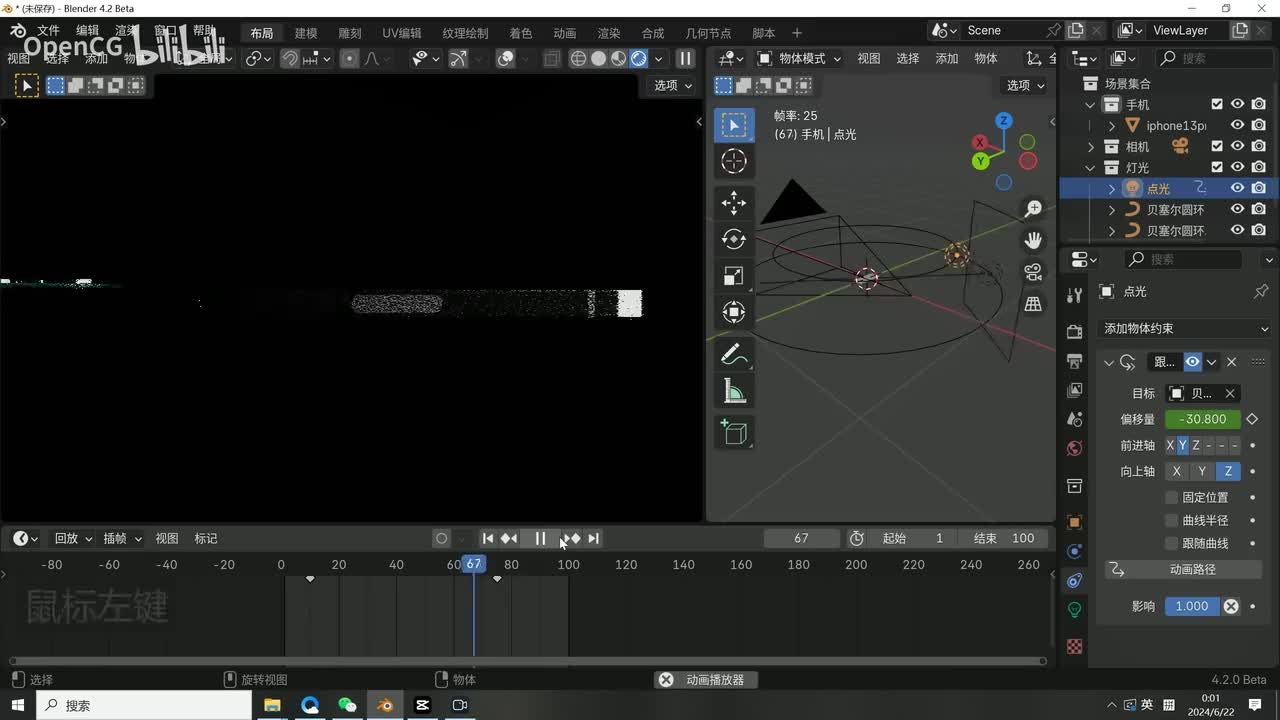Activate the 3D Cursor tool
Screen dimensions: 1280x720
point(734,161)
